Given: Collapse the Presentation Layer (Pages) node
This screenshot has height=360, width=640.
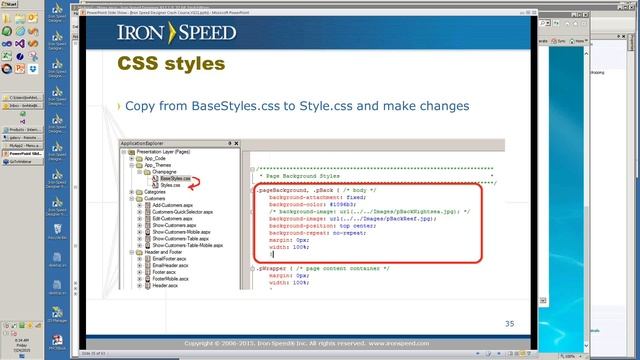Looking at the screenshot, I should (124, 152).
